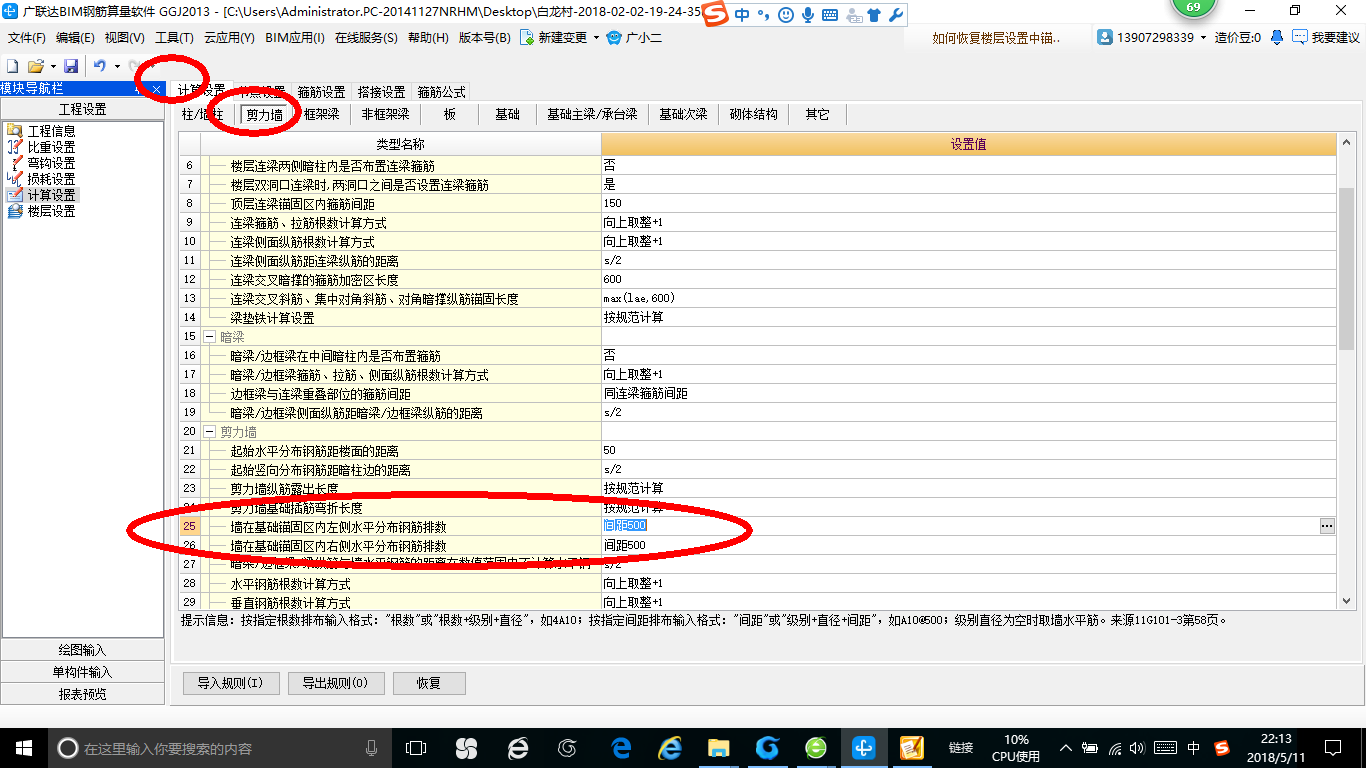Click the 导入规则(I) button
The height and width of the screenshot is (768, 1366).
pyautogui.click(x=230, y=683)
